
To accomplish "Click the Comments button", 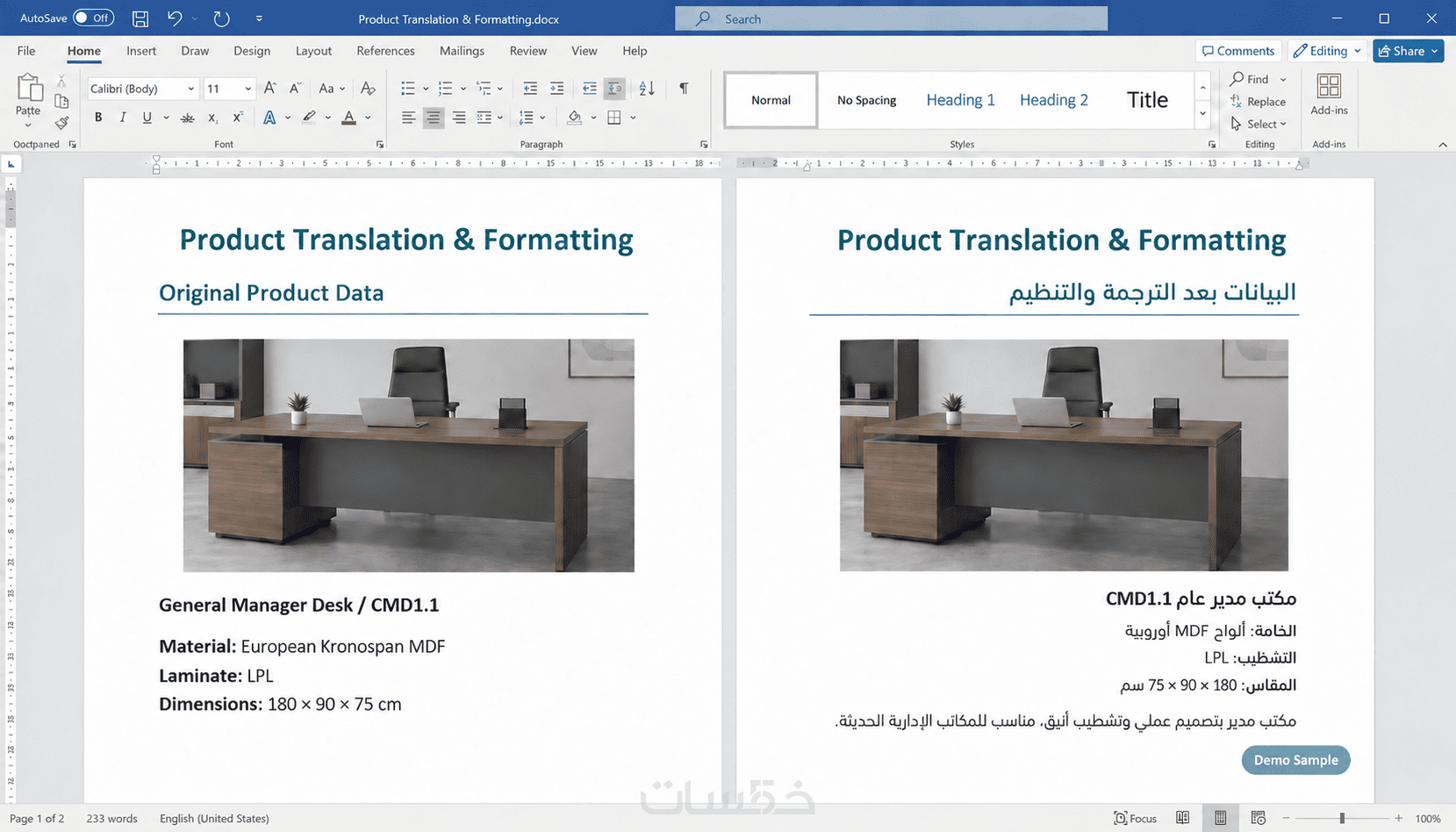I will pyautogui.click(x=1238, y=51).
